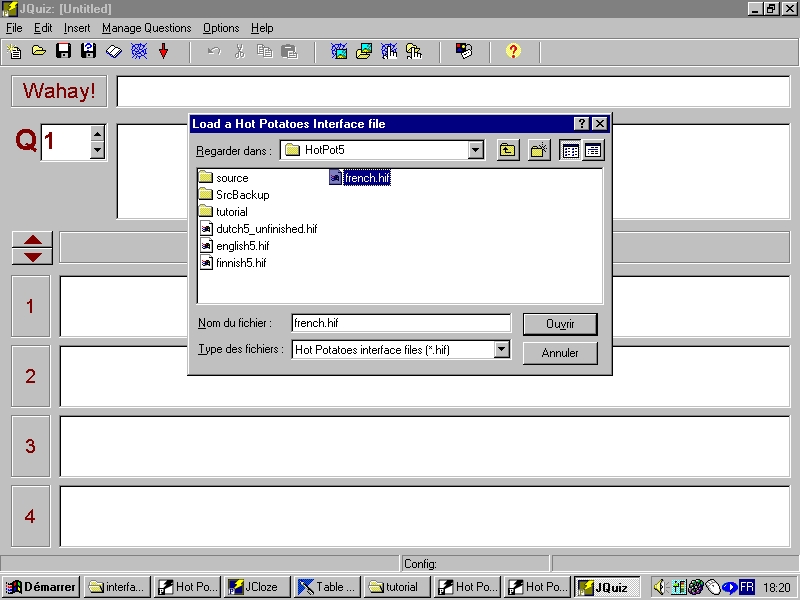Click the open folder toolbar icon
Viewport: 800px width, 600px height.
coord(39,51)
